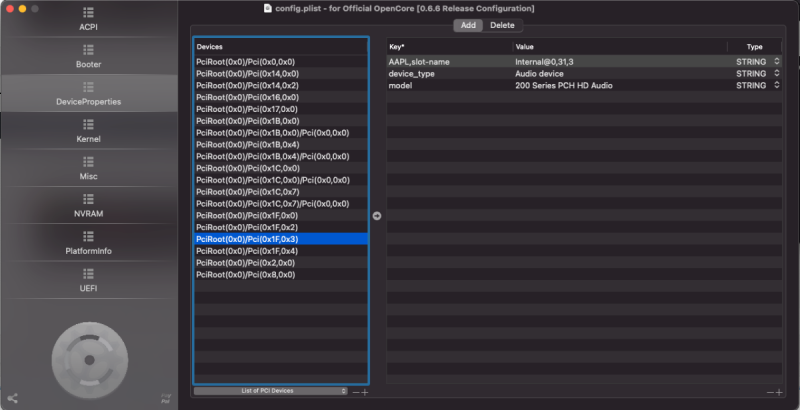Viewport: 800px width, 410px height.
Task: Switch to the Delete tab
Action: point(502,25)
